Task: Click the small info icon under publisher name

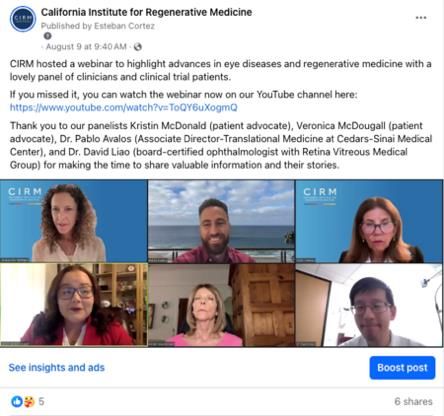Action: 48,36
